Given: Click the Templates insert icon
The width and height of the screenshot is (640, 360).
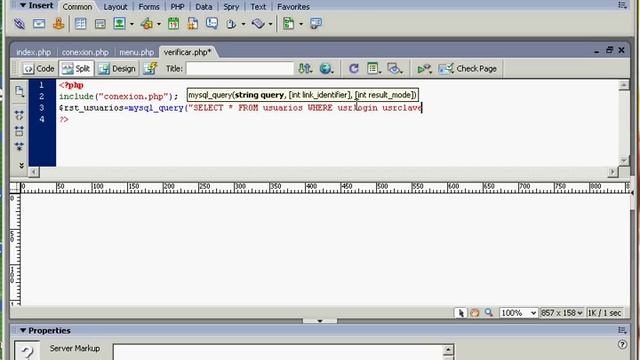Looking at the screenshot, I should 289,24.
